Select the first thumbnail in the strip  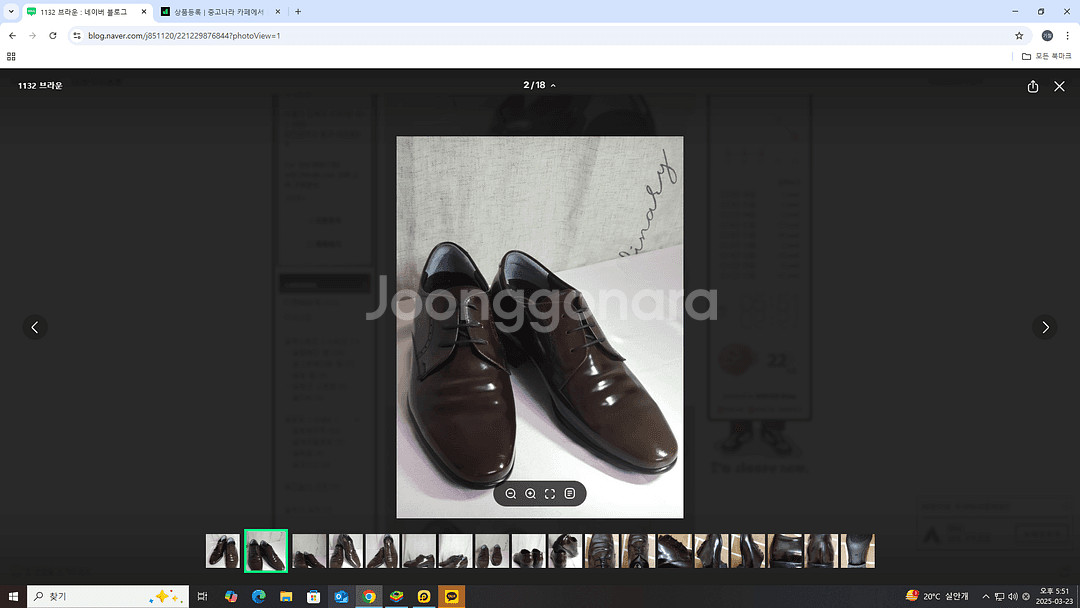coord(222,551)
